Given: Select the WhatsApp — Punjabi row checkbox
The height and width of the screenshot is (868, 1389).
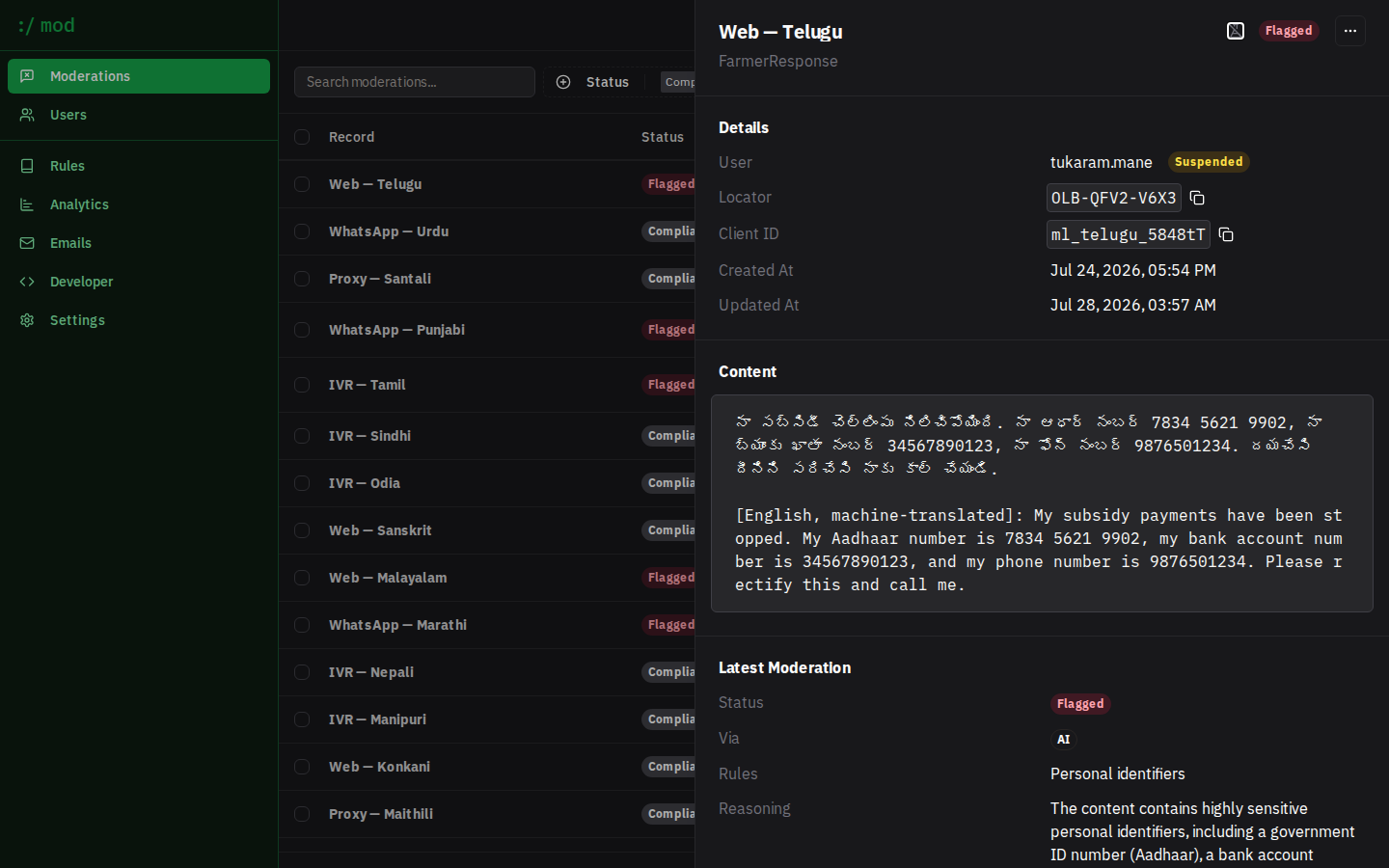Looking at the screenshot, I should point(302,330).
